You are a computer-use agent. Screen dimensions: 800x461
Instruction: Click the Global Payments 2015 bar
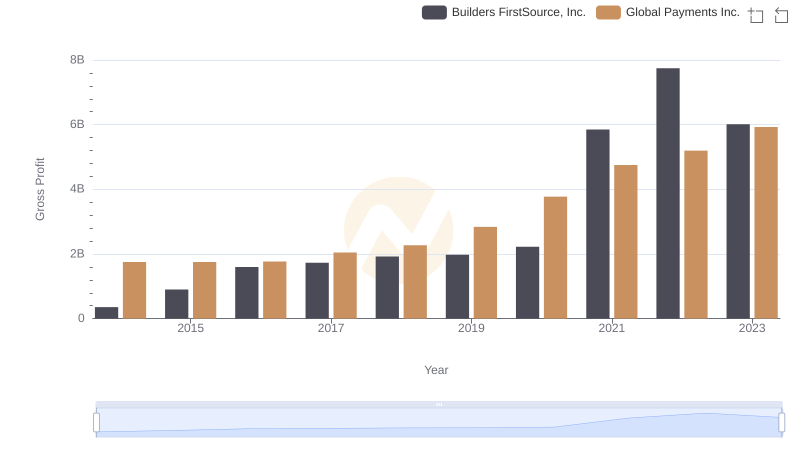[205, 290]
